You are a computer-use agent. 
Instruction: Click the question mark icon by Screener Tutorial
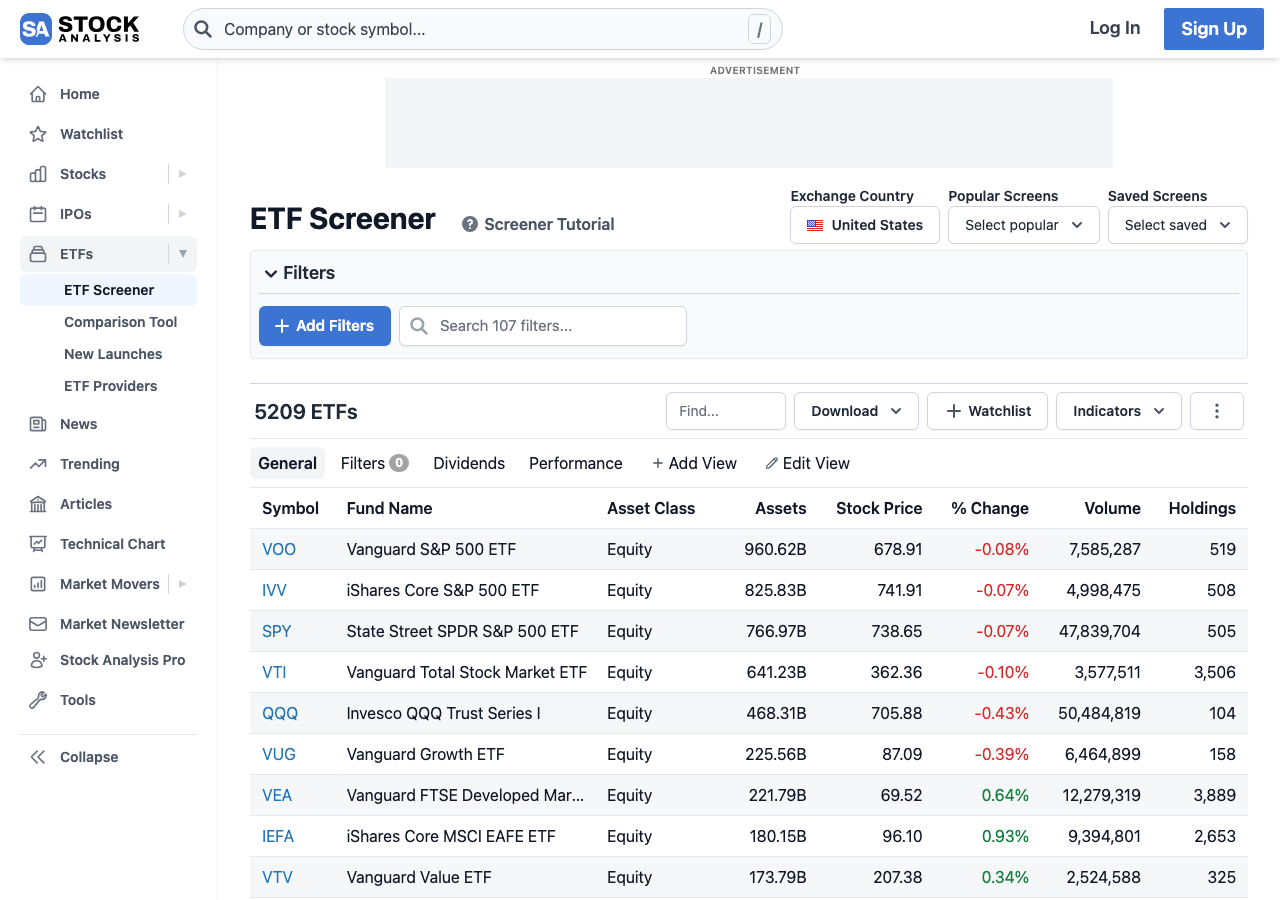(x=470, y=224)
